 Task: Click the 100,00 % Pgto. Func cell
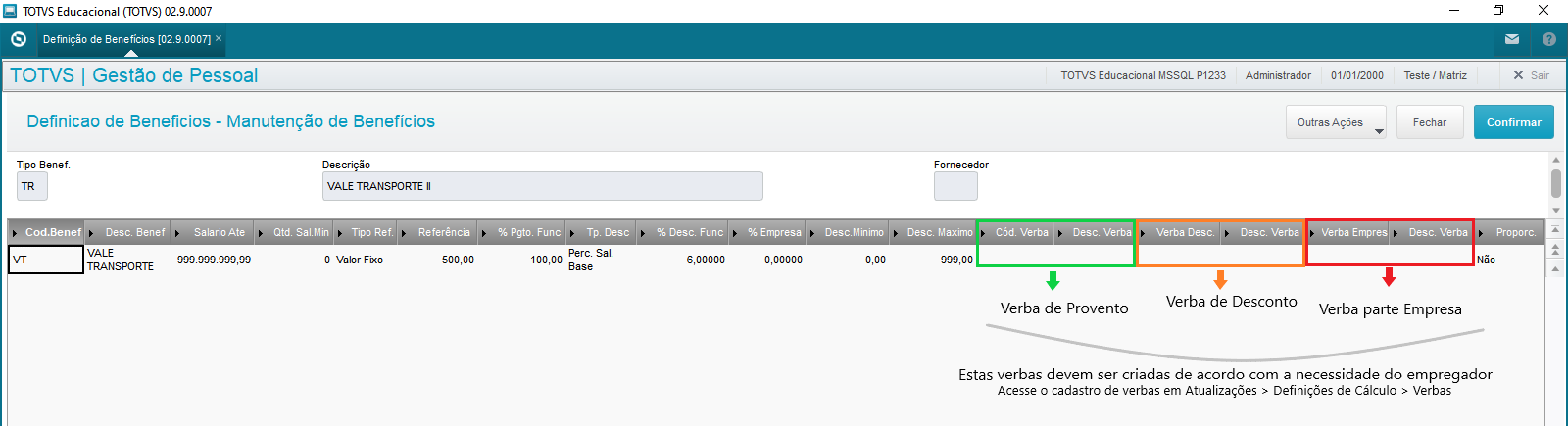tap(522, 260)
